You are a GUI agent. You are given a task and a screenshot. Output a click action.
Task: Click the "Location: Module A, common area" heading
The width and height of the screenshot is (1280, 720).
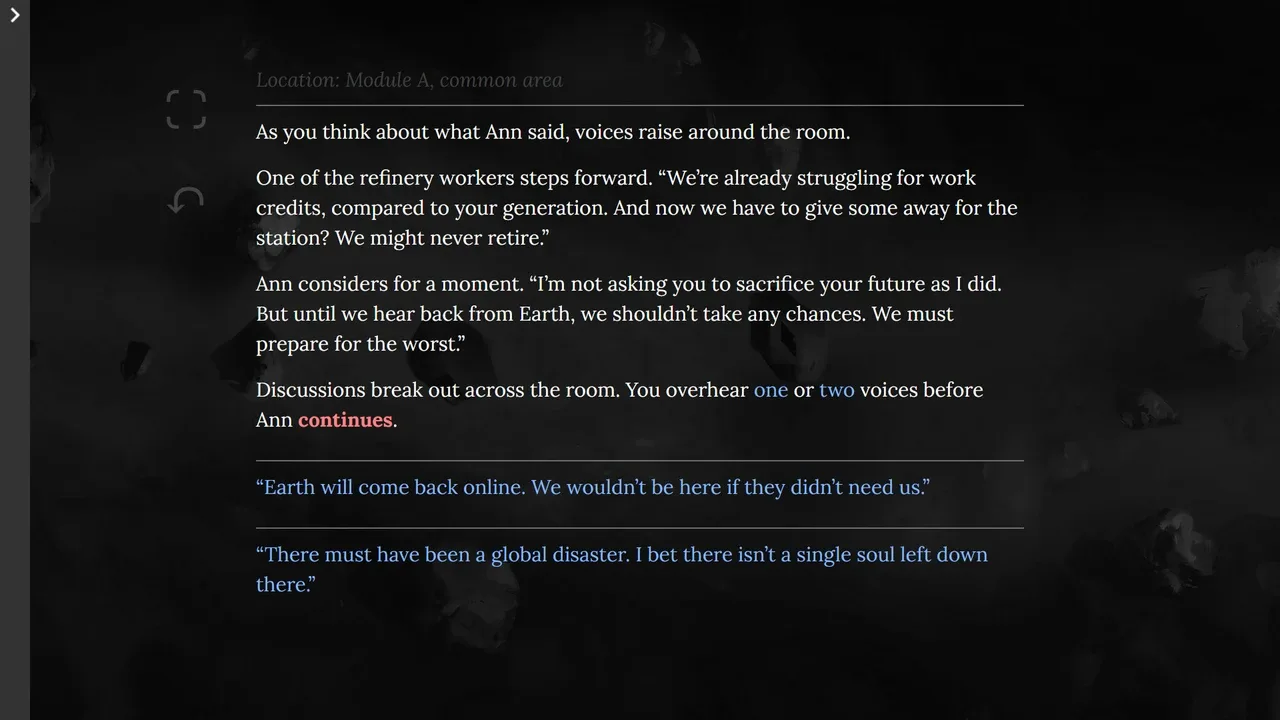(409, 80)
